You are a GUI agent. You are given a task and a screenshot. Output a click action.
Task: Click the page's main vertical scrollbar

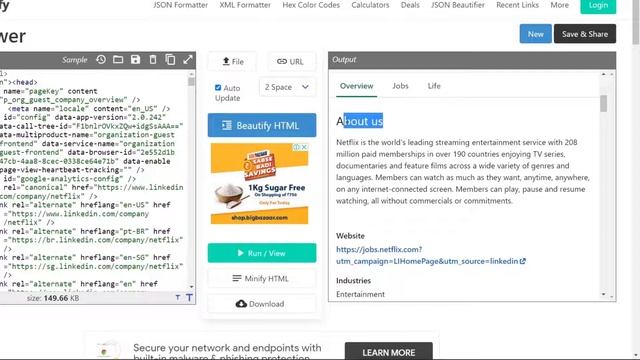pos(636,23)
